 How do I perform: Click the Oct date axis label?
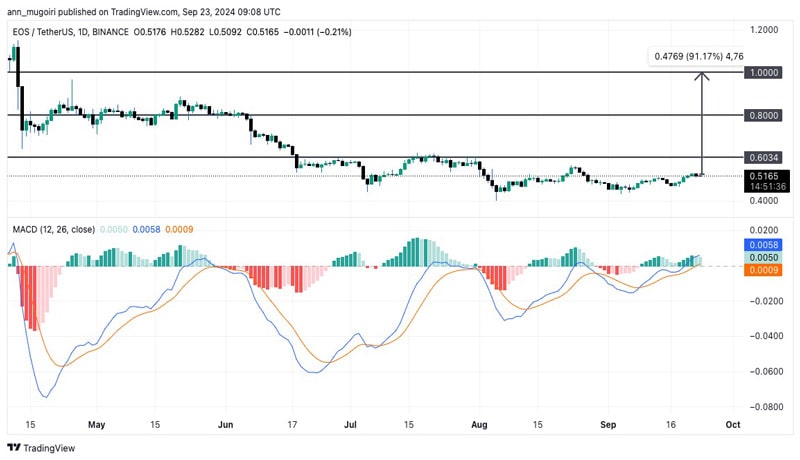(x=733, y=424)
